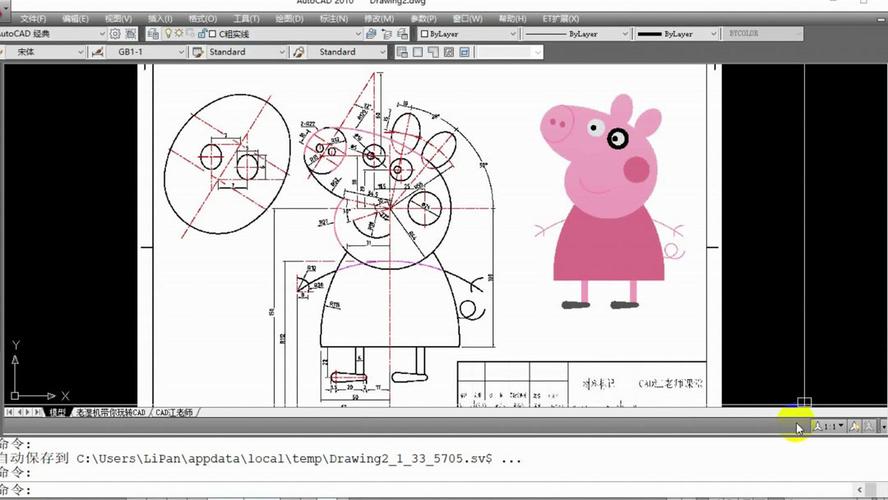Image resolution: width=888 pixels, height=500 pixels.
Task: Click the Peppa Pig colored image
Action: [610, 202]
